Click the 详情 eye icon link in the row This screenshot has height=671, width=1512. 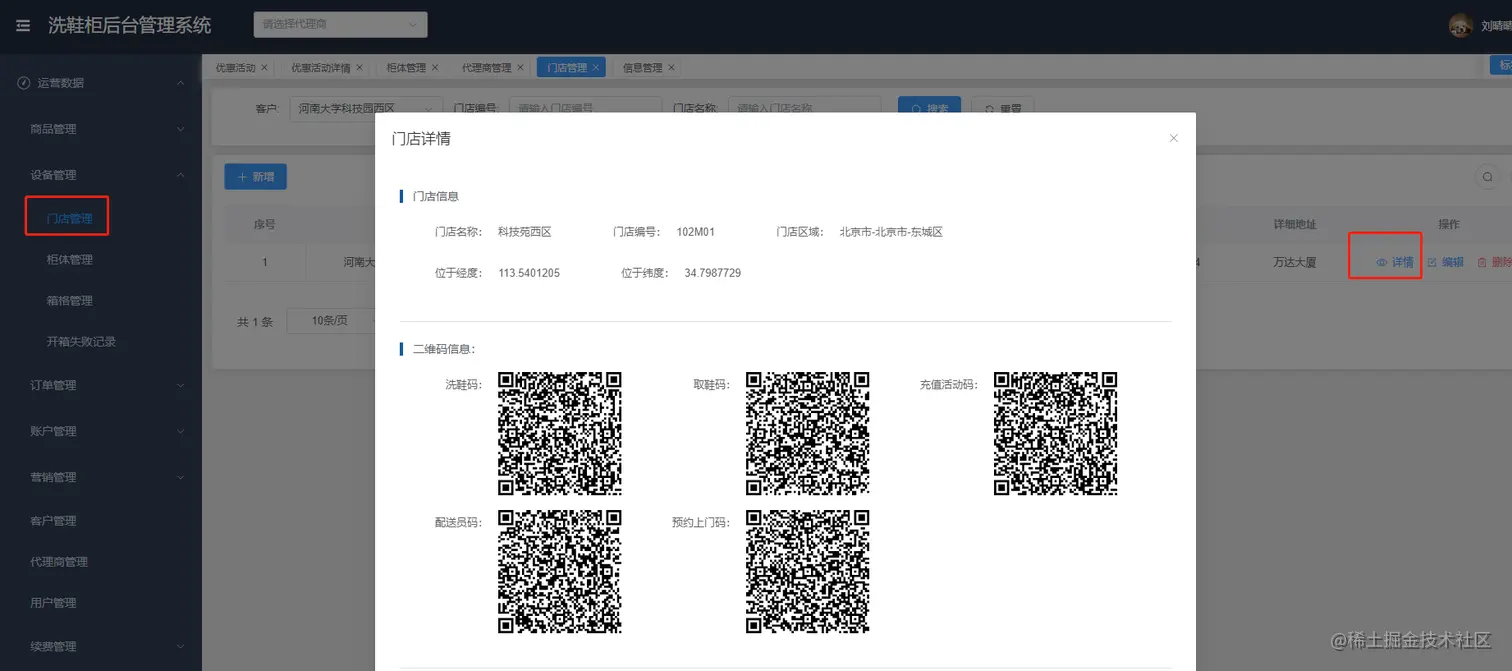[x=1395, y=262]
